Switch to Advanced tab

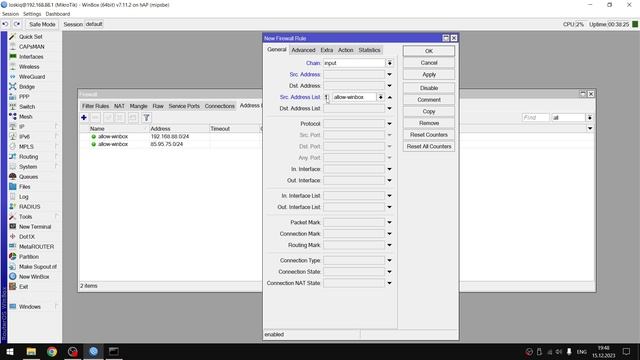(303, 50)
